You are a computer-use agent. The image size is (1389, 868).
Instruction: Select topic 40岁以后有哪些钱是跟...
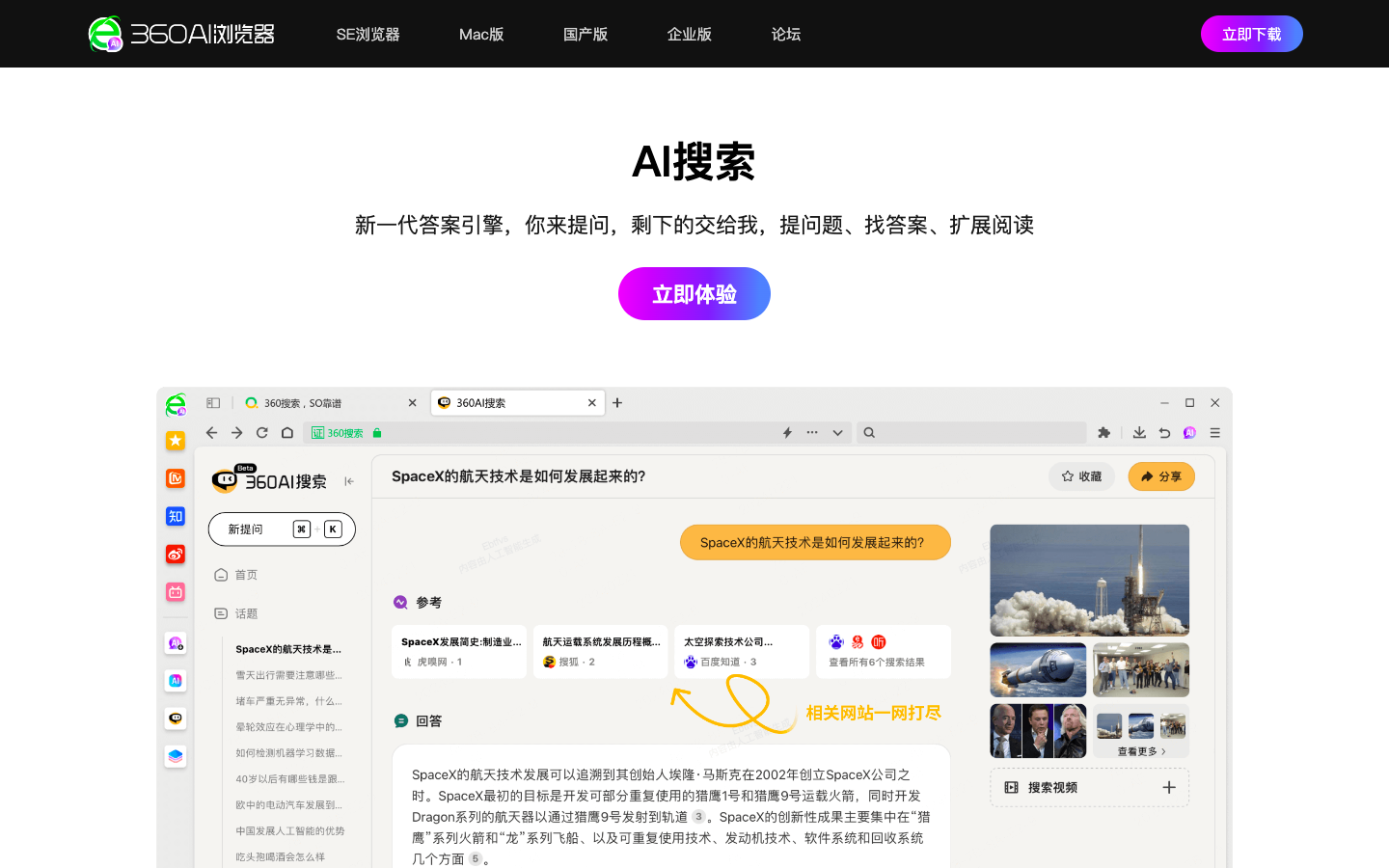click(289, 779)
